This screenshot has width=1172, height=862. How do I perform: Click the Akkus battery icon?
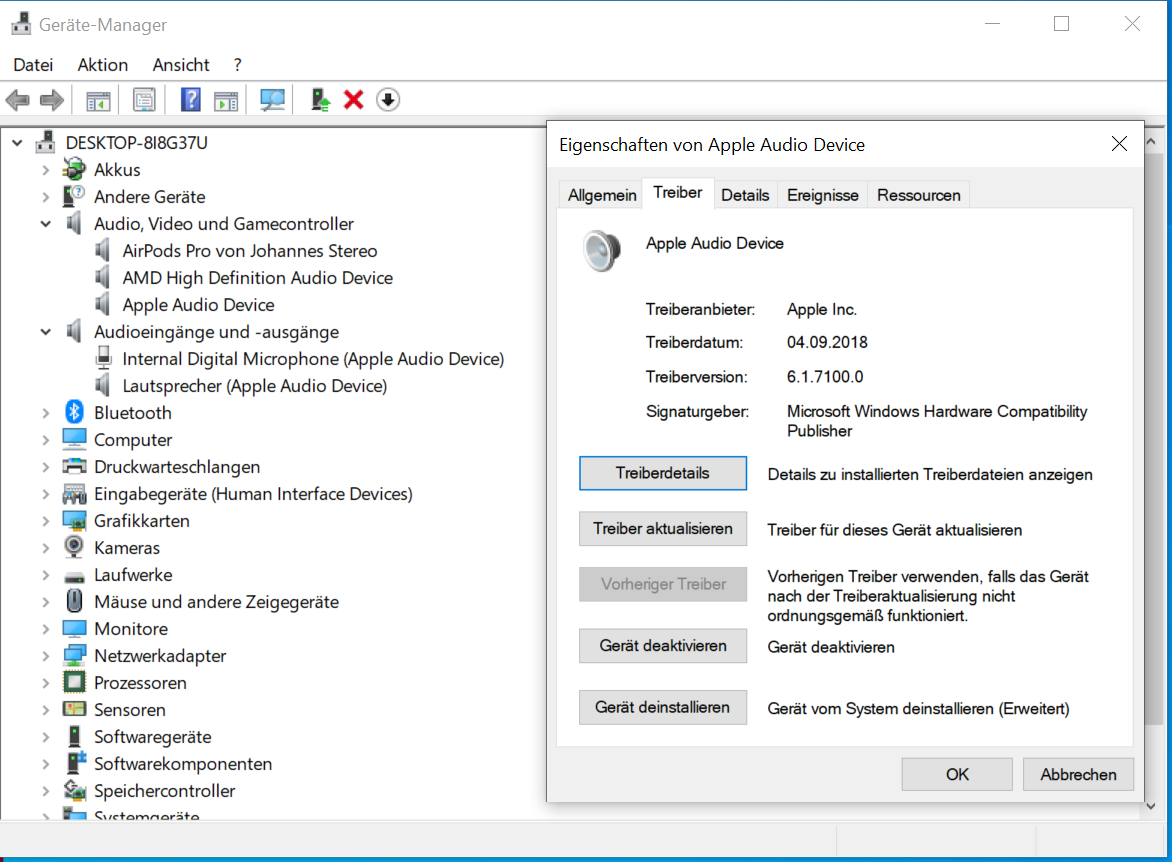coord(74,169)
